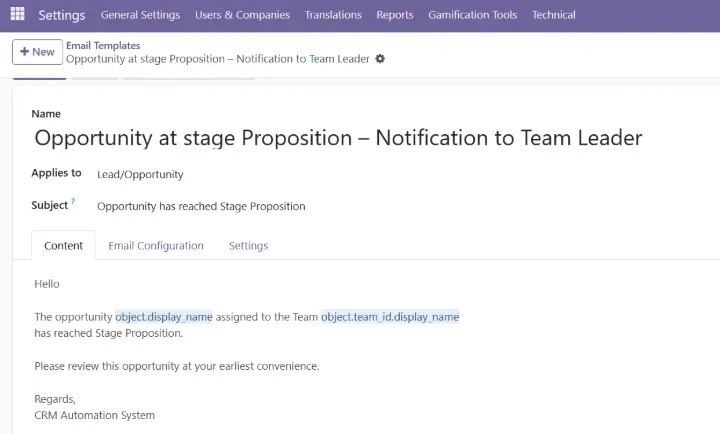
Task: Switch to the Settings tab
Action: click(248, 246)
